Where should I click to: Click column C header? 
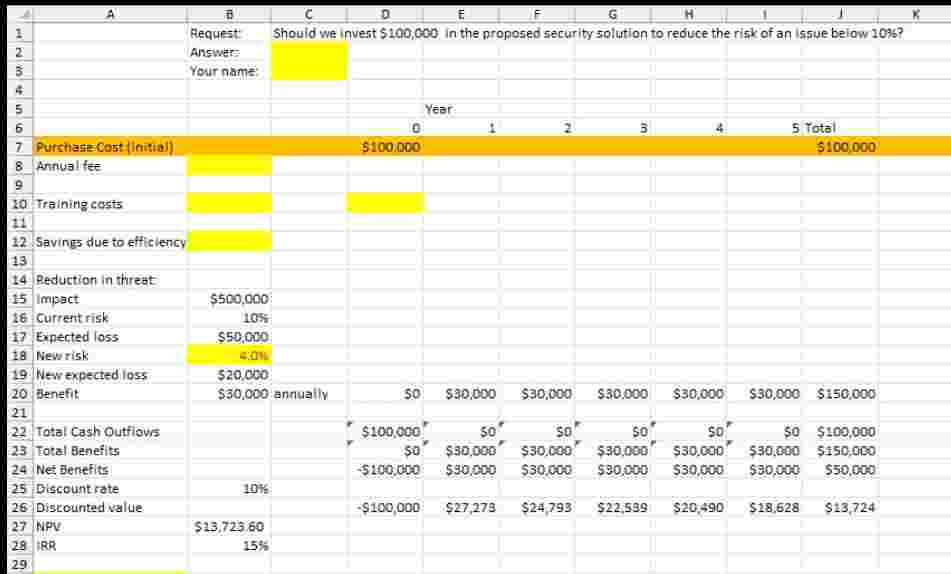[309, 14]
